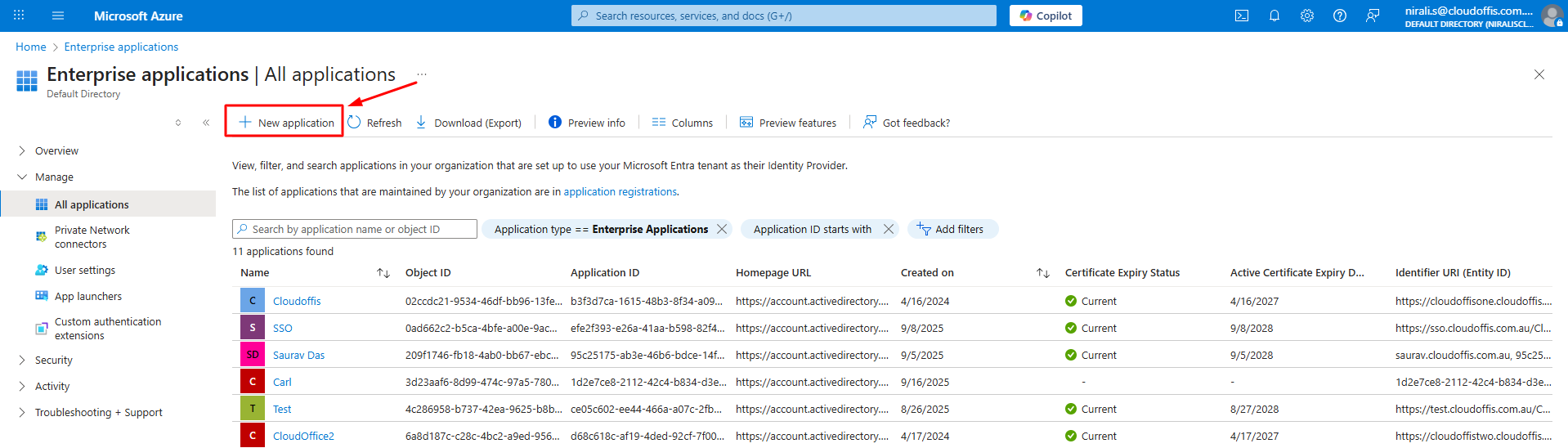Open portal settings gear

pos(1307,16)
